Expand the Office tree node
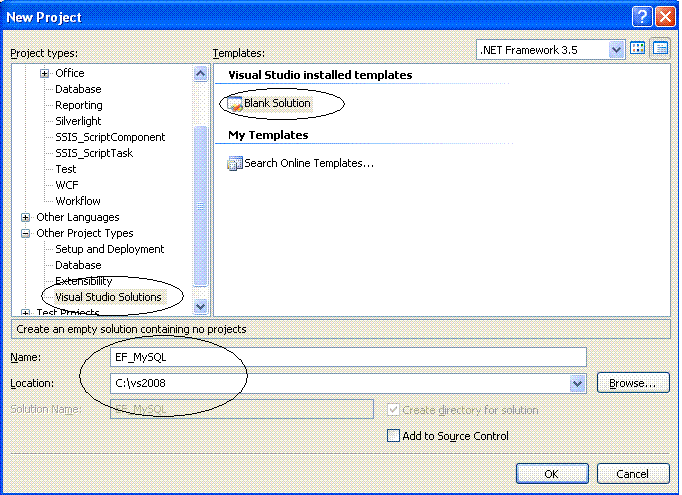Screen dimensions: 682x495 point(44,73)
